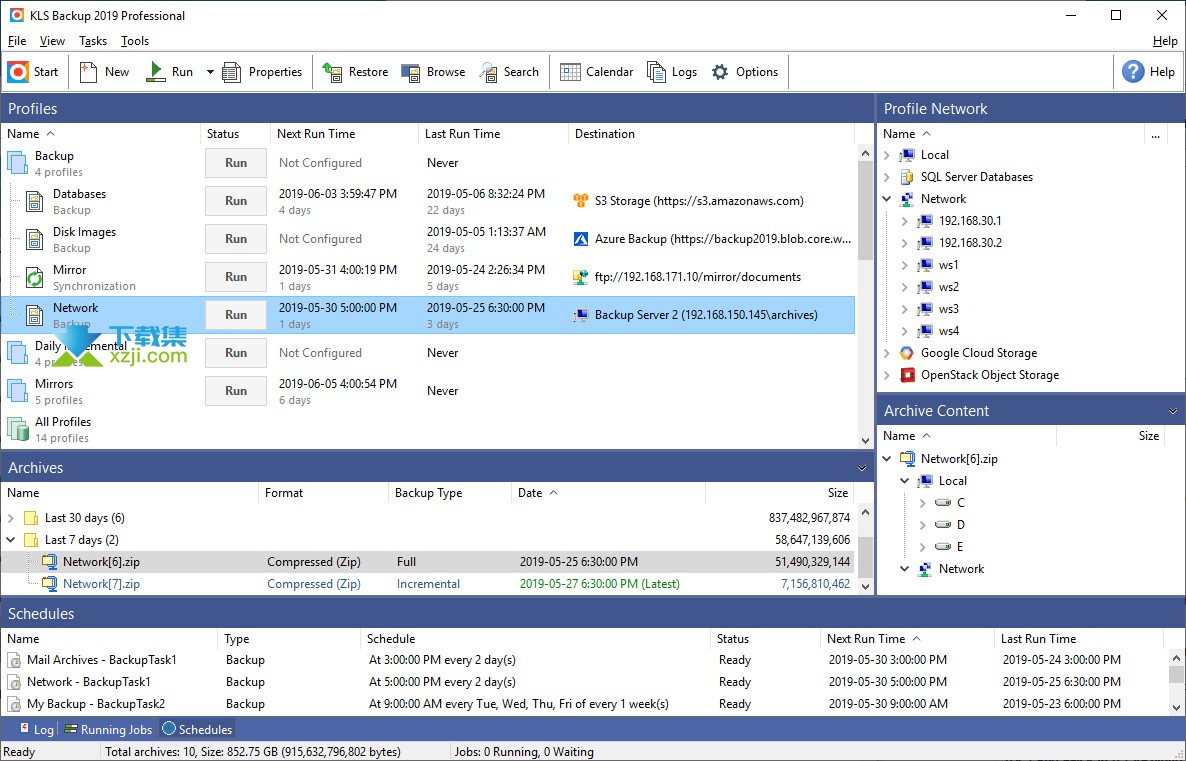
Task: Click Run for the Databases profile
Action: point(236,200)
